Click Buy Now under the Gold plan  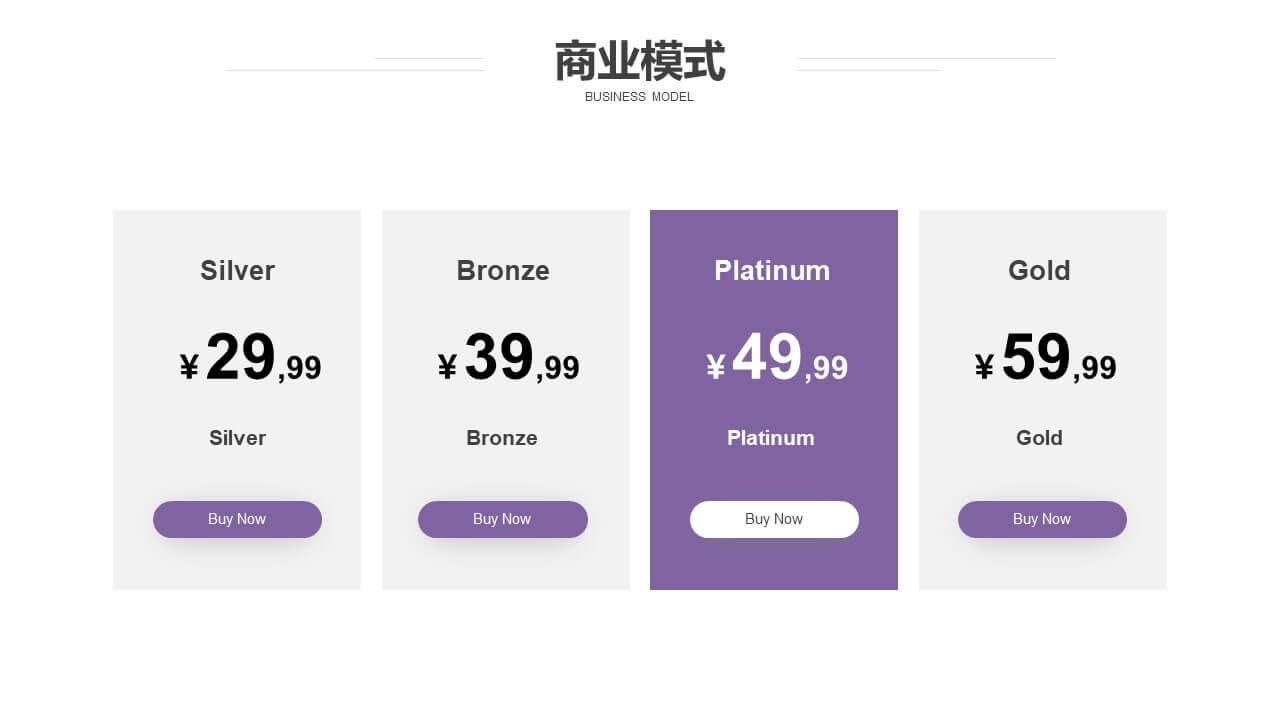click(1042, 519)
